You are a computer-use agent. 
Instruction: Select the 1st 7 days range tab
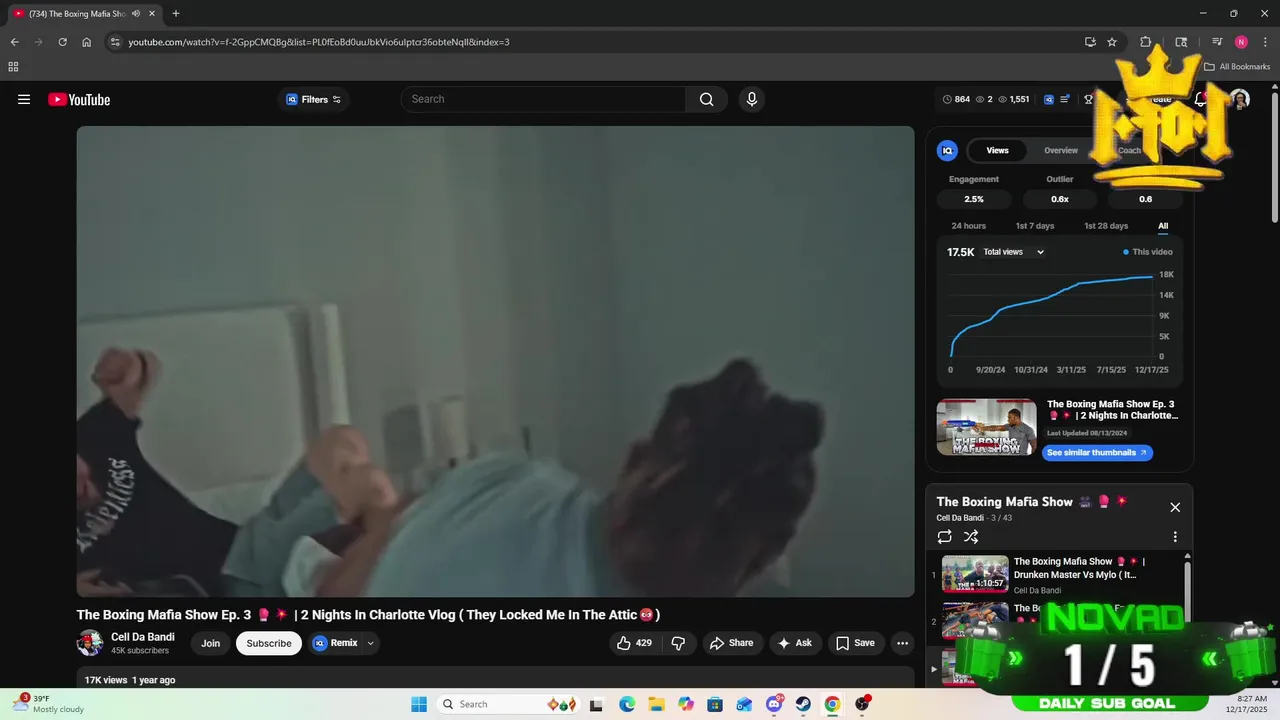[1035, 226]
